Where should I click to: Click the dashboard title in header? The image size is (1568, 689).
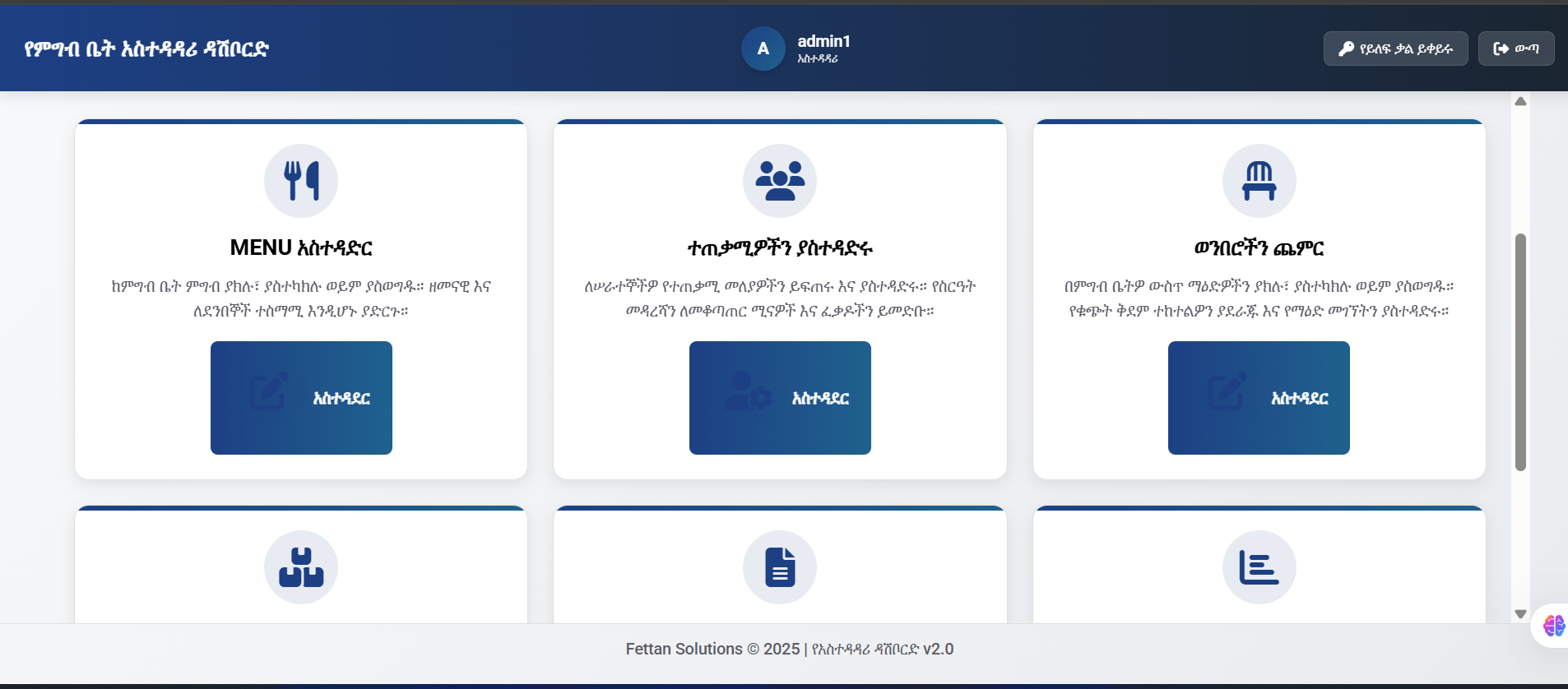(x=146, y=49)
